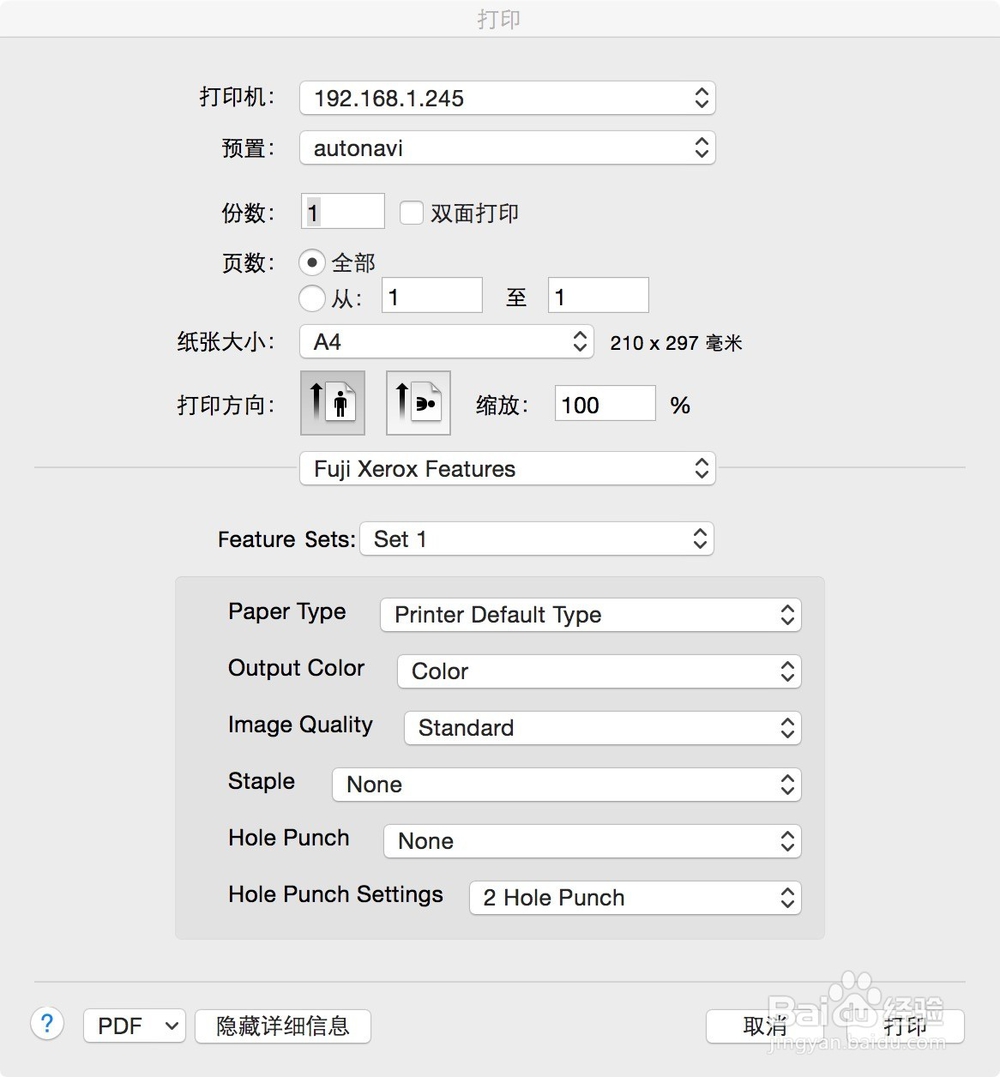Viewport: 1000px width, 1077px height.
Task: Select the 全部 pages radio button
Action: click(x=312, y=263)
